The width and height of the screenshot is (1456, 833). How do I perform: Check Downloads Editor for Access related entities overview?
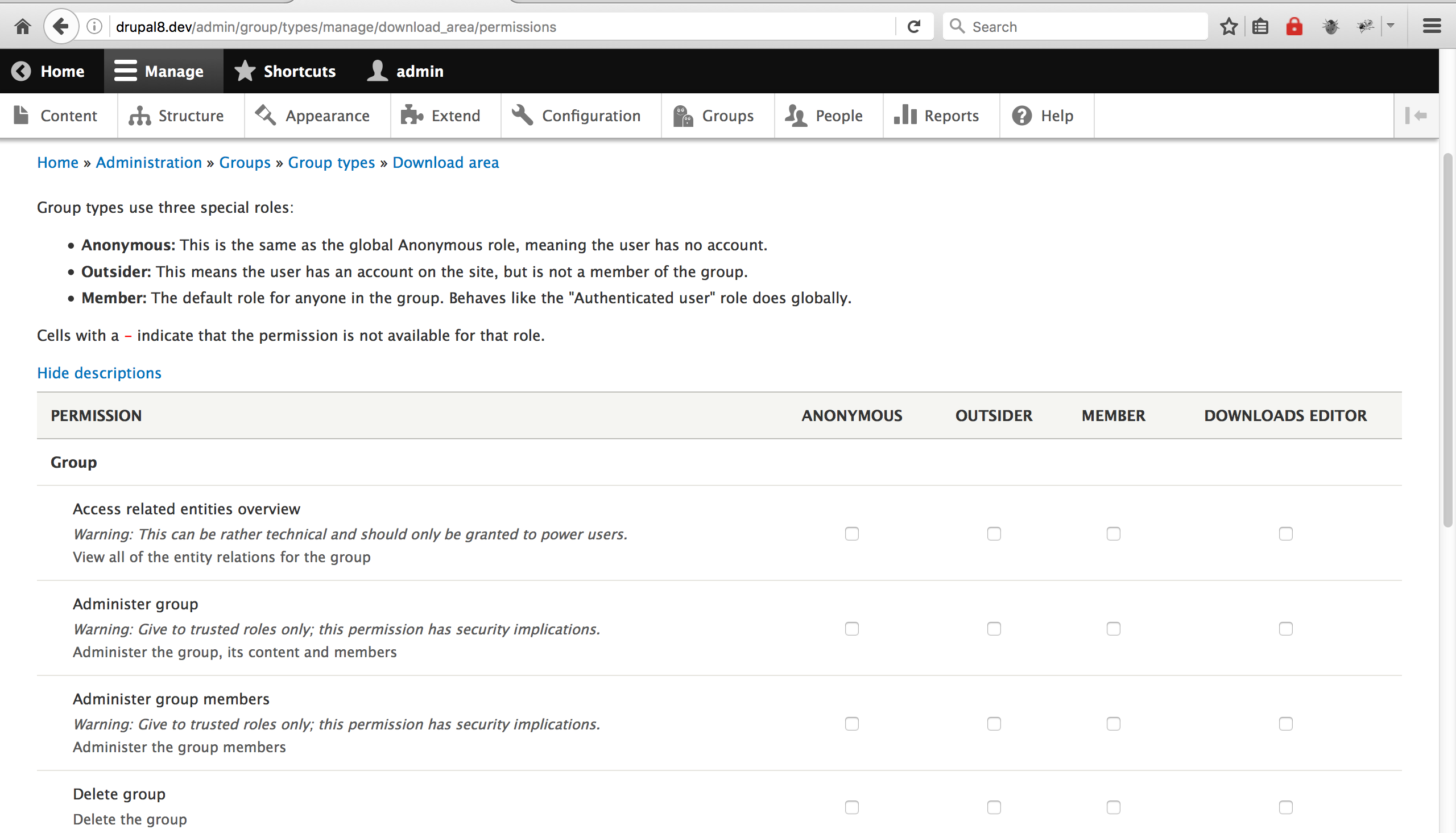coord(1285,534)
